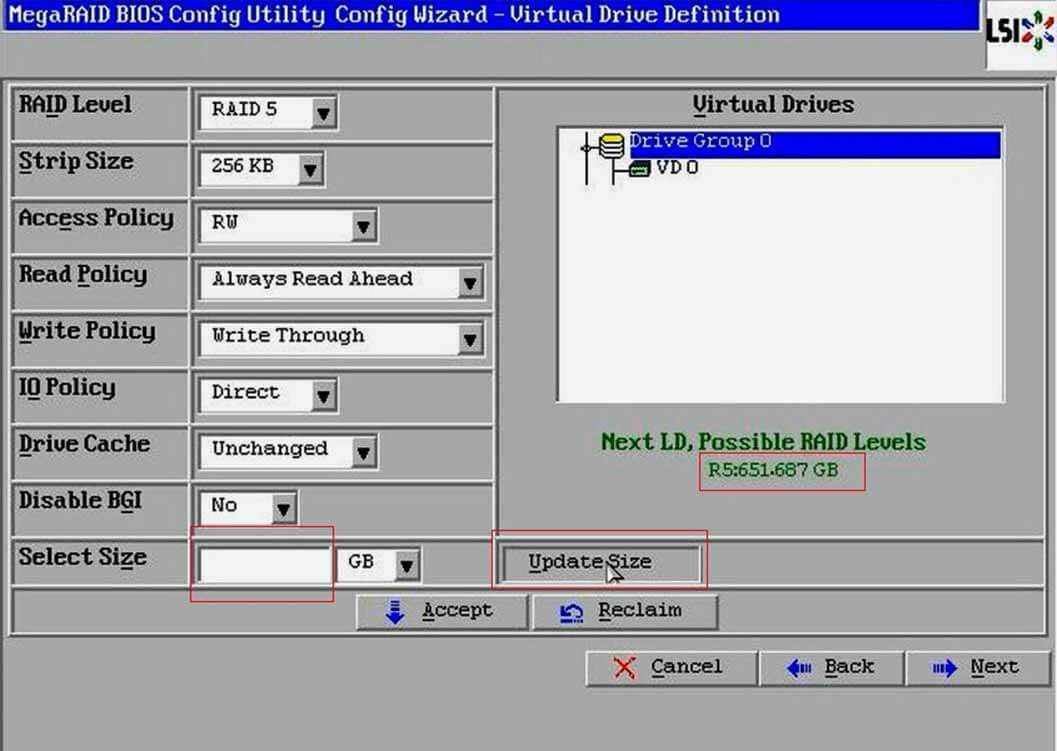
Task: Click the Next right-arrow icon
Action: (944, 668)
